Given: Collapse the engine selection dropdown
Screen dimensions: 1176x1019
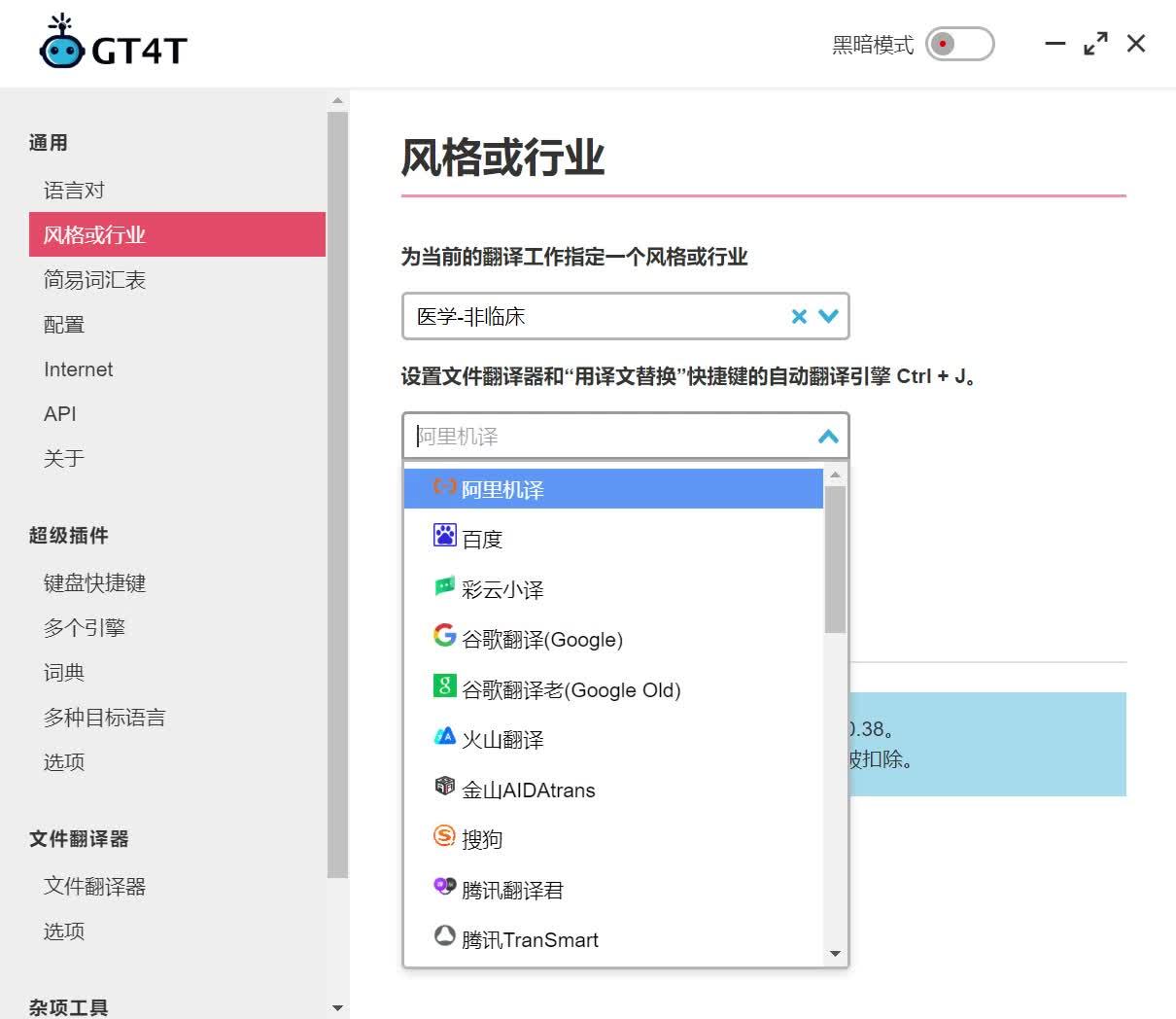Looking at the screenshot, I should coord(828,437).
